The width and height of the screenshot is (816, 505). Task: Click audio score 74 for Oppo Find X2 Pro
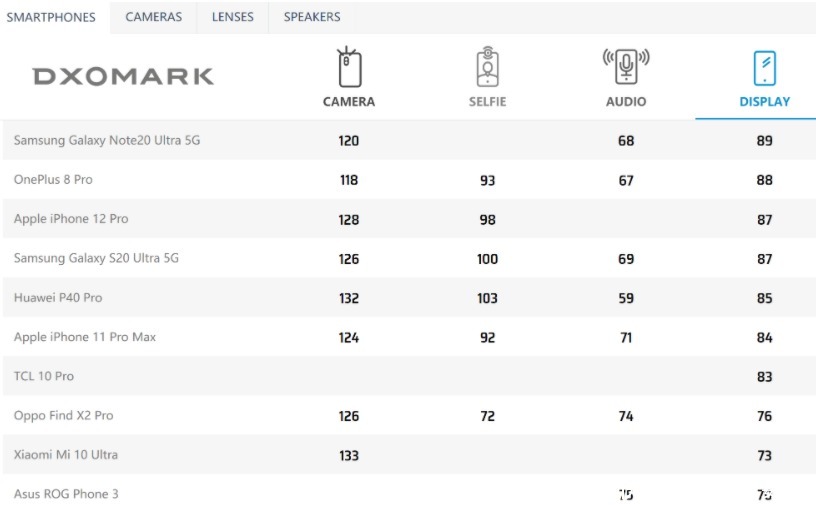pos(626,416)
